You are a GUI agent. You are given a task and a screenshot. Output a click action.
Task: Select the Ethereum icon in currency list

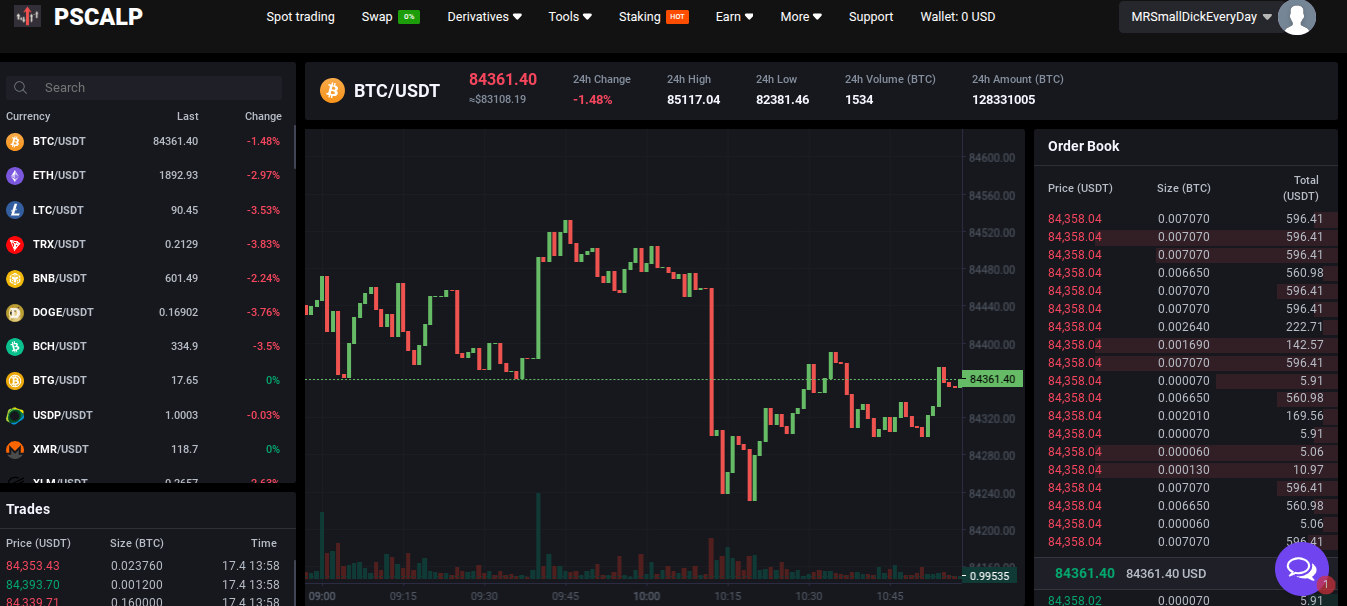pos(15,175)
